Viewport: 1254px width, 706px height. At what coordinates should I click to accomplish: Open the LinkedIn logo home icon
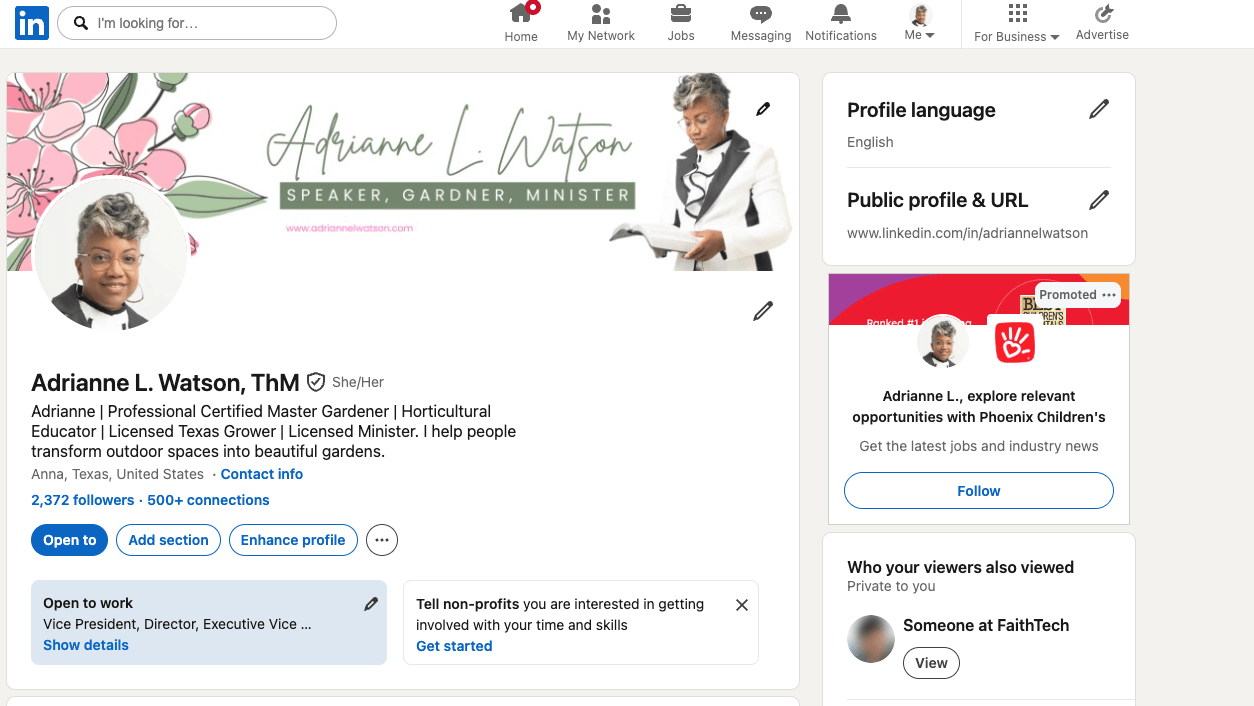31,23
